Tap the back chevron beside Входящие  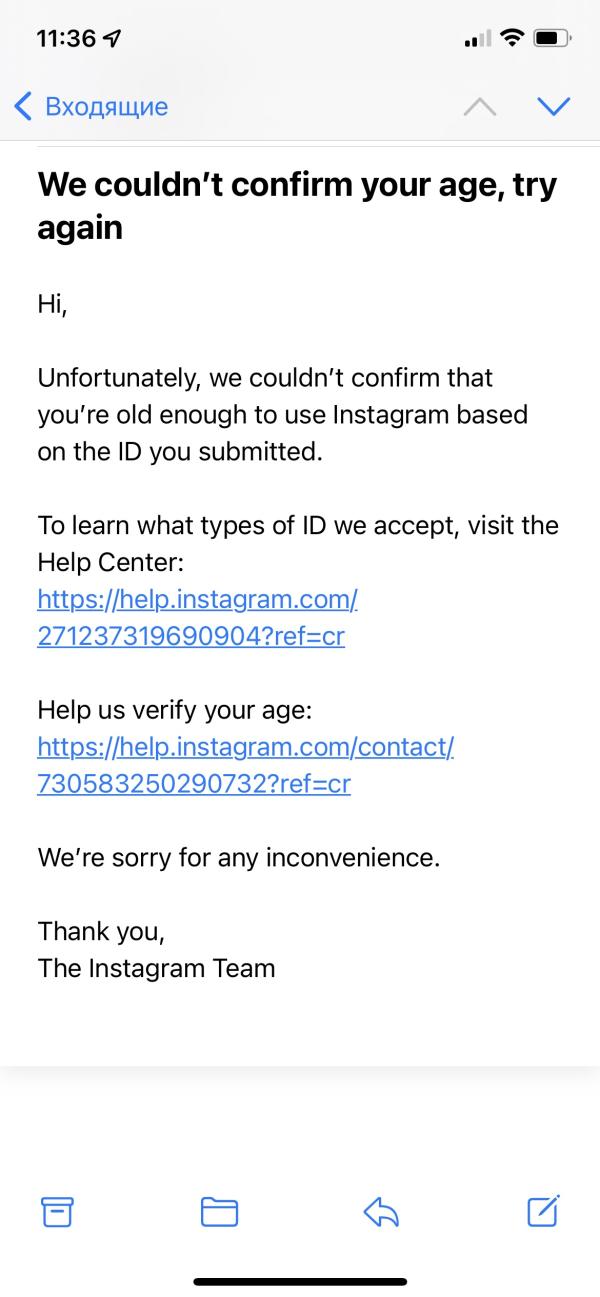[24, 105]
